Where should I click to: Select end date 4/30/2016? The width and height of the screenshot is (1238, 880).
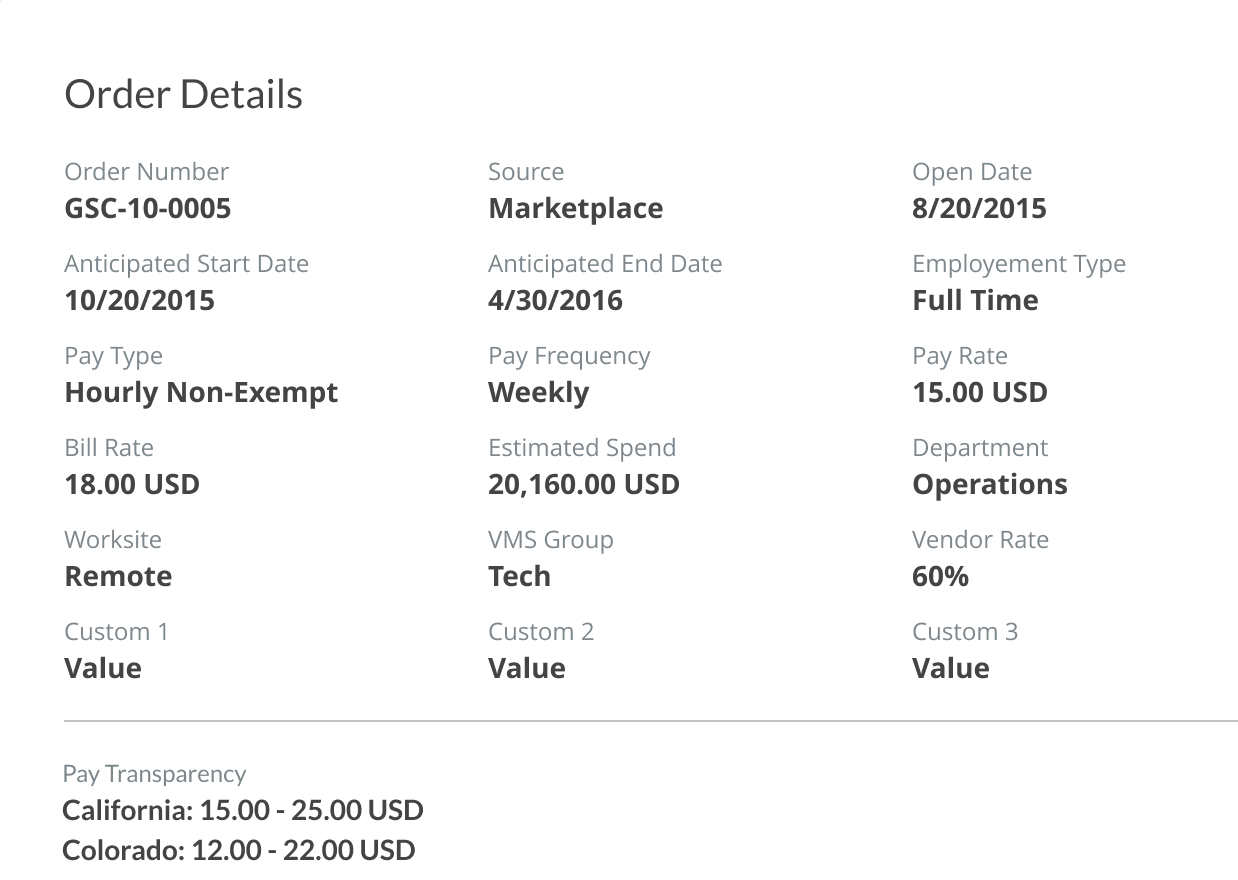tap(555, 300)
